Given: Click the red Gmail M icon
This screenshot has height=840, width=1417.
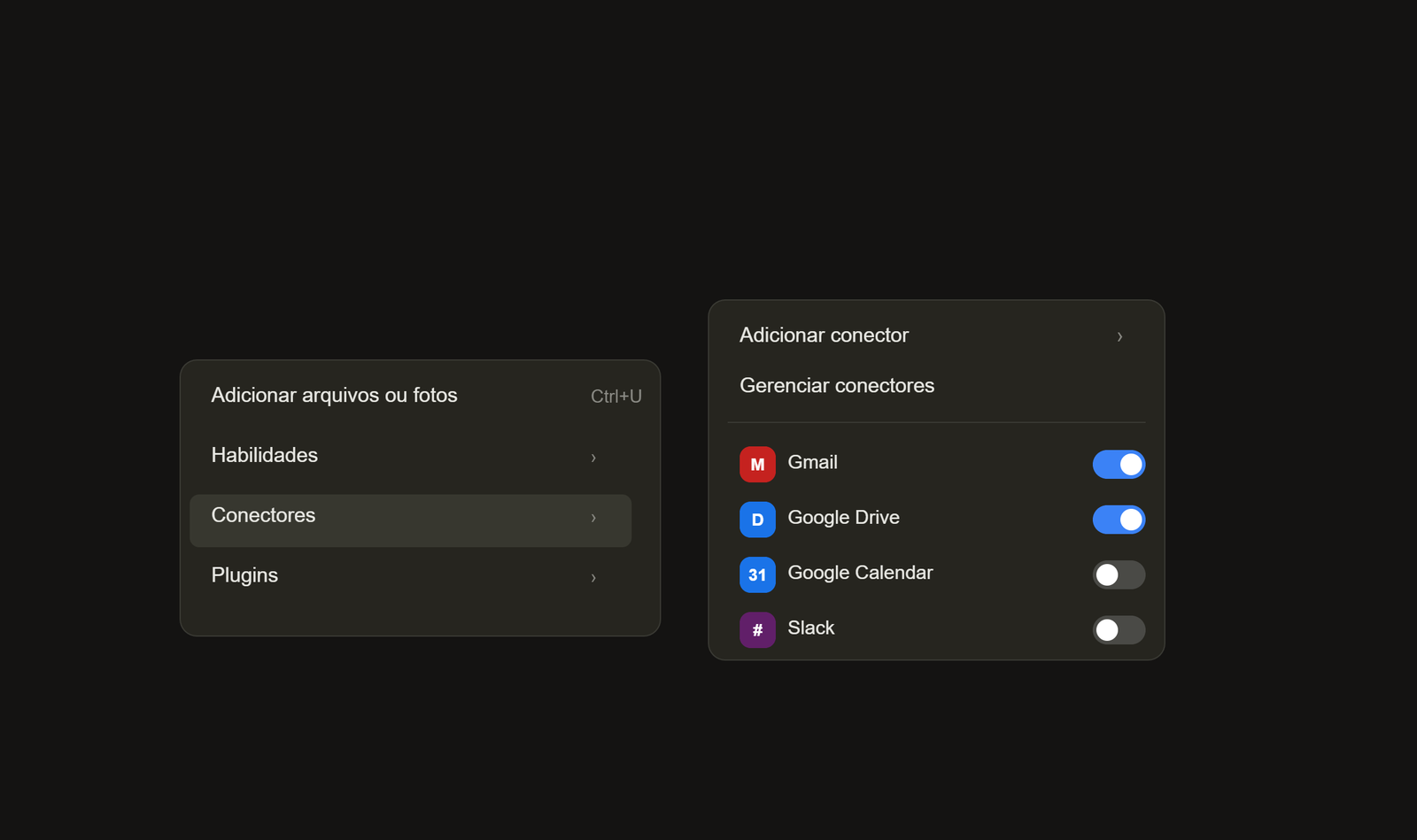Looking at the screenshot, I should 757,465.
